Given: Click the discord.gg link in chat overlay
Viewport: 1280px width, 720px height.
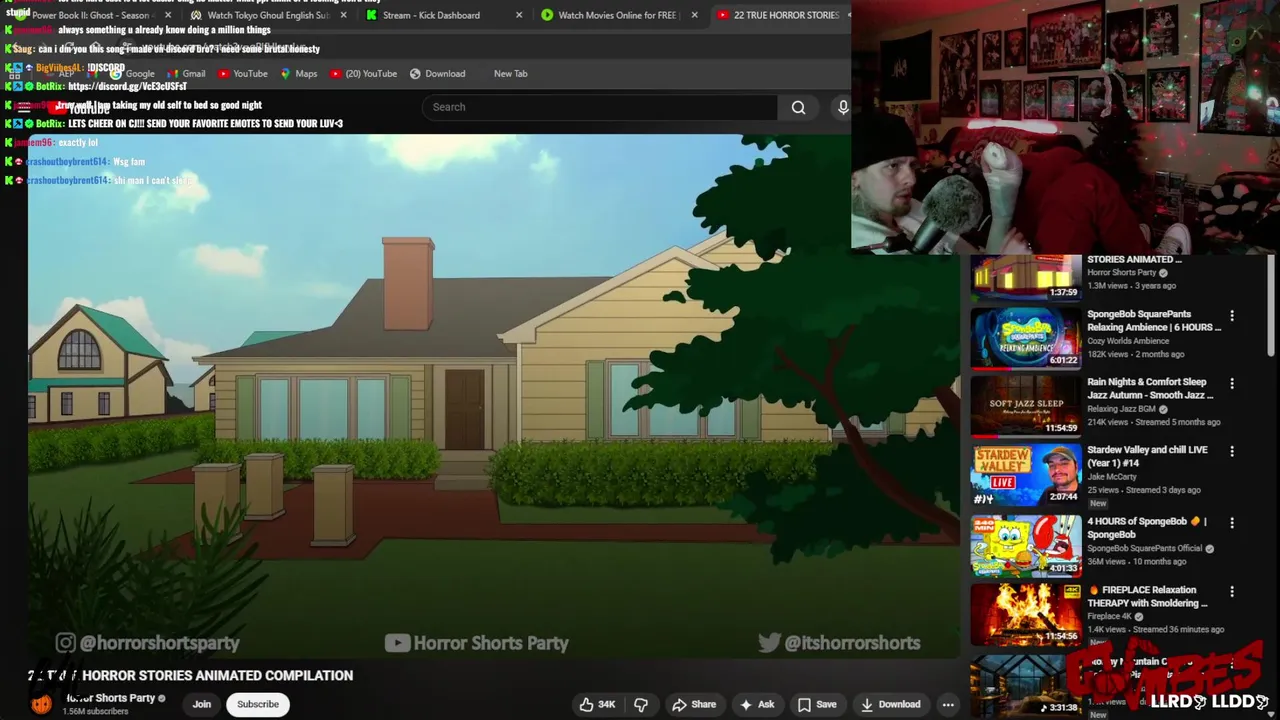Looking at the screenshot, I should coord(127,86).
